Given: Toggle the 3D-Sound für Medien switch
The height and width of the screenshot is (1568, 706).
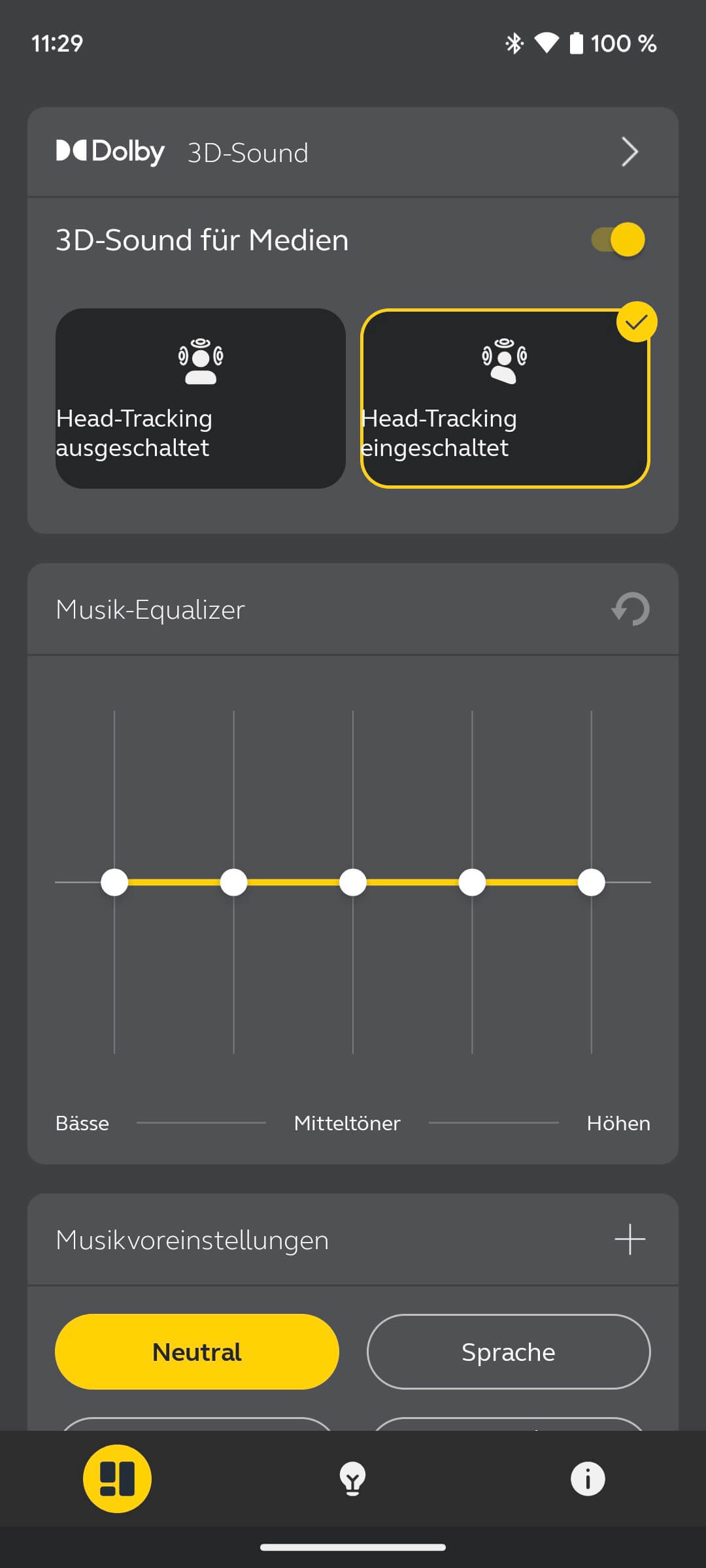Looking at the screenshot, I should point(618,239).
